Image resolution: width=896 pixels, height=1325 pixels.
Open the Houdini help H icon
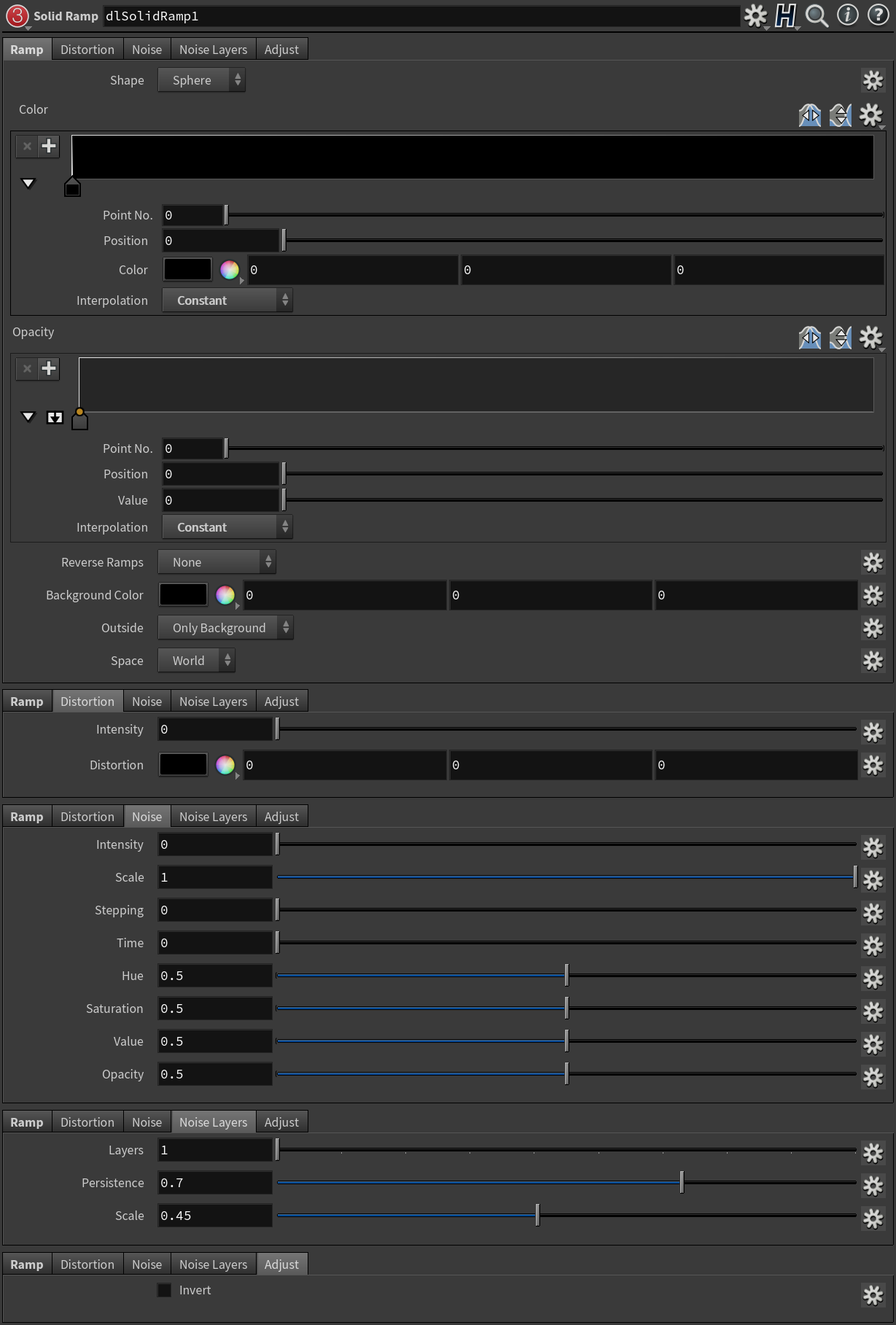pos(785,15)
